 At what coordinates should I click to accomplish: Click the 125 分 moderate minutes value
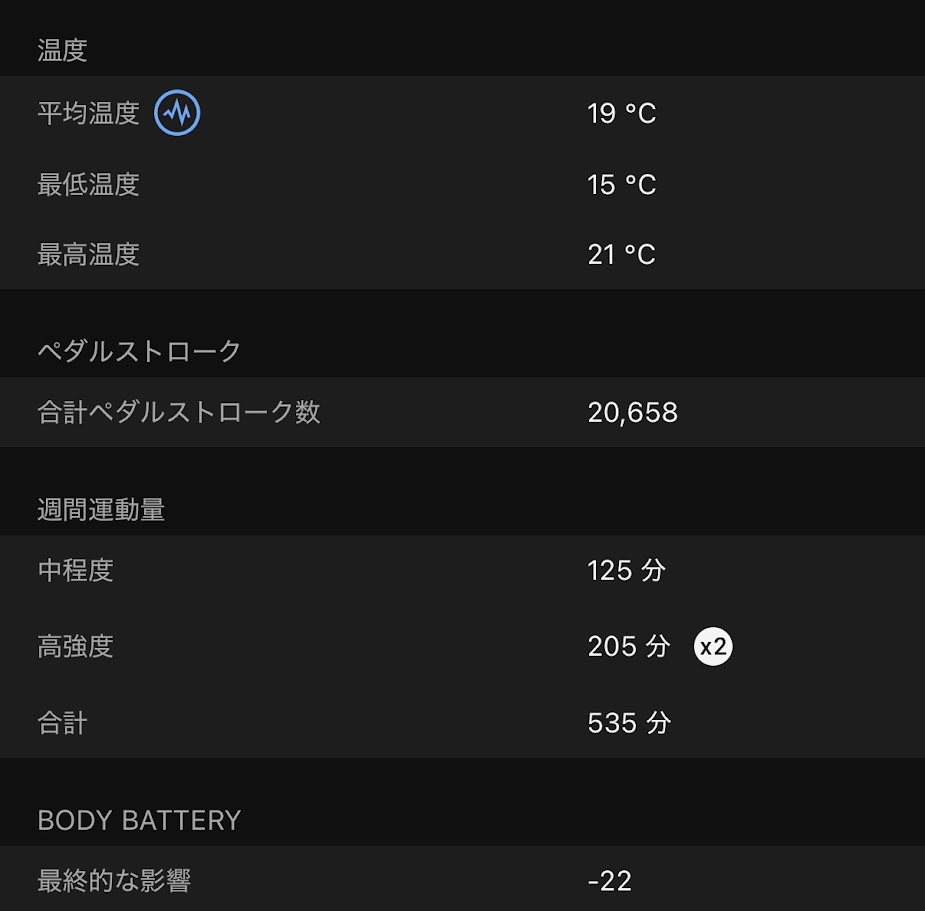[626, 571]
